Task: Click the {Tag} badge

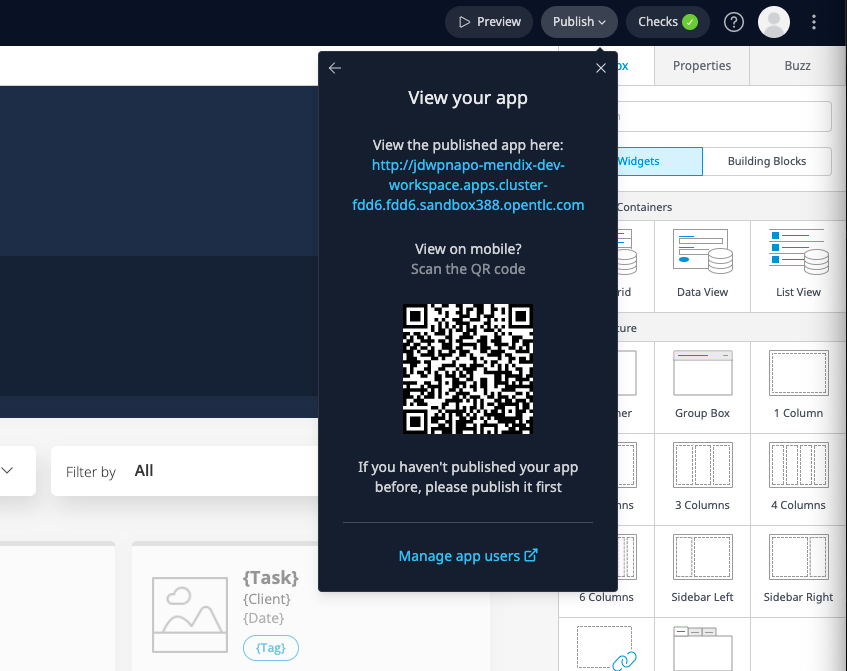Action: [x=271, y=648]
